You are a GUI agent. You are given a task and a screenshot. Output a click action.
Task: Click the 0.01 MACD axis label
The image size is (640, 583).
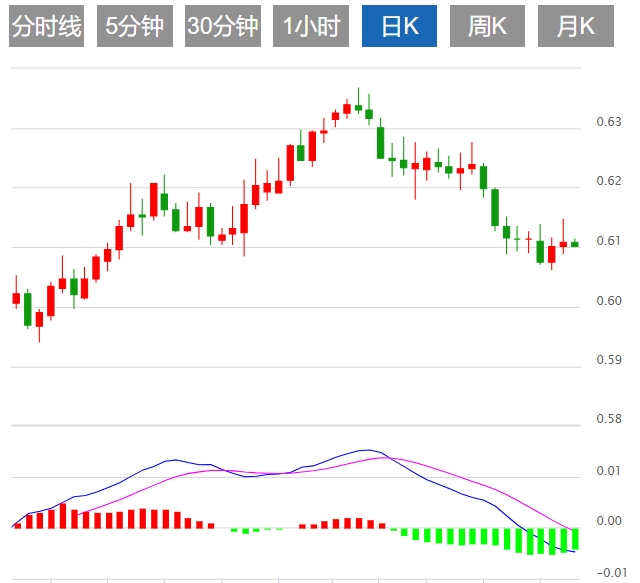(x=609, y=471)
